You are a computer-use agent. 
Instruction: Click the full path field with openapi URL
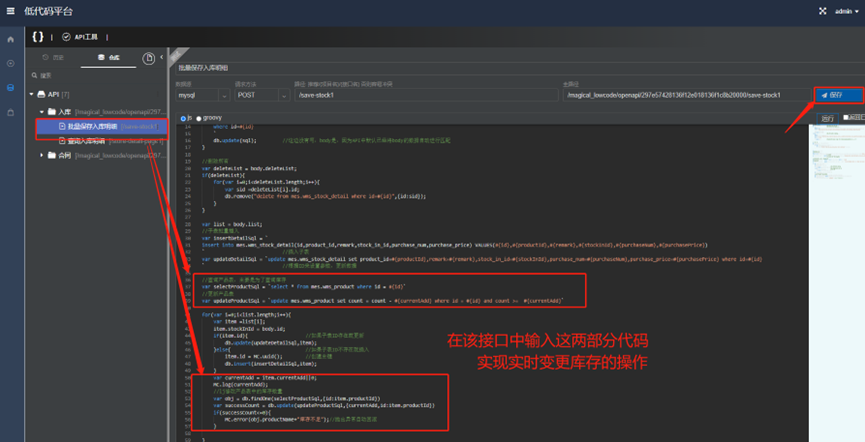(687, 95)
